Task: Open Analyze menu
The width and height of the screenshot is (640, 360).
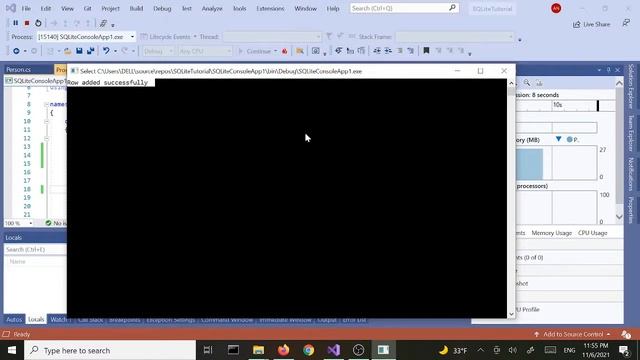Action: point(212,9)
